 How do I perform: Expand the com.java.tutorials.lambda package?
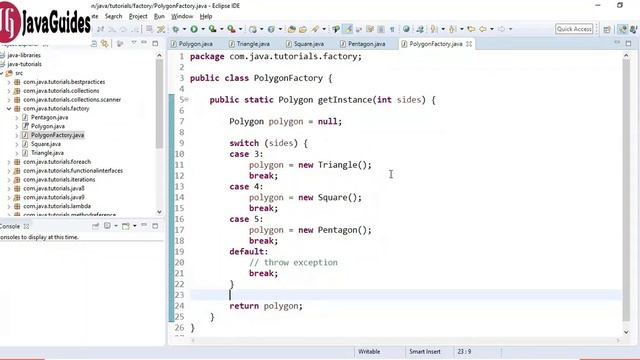(9, 207)
